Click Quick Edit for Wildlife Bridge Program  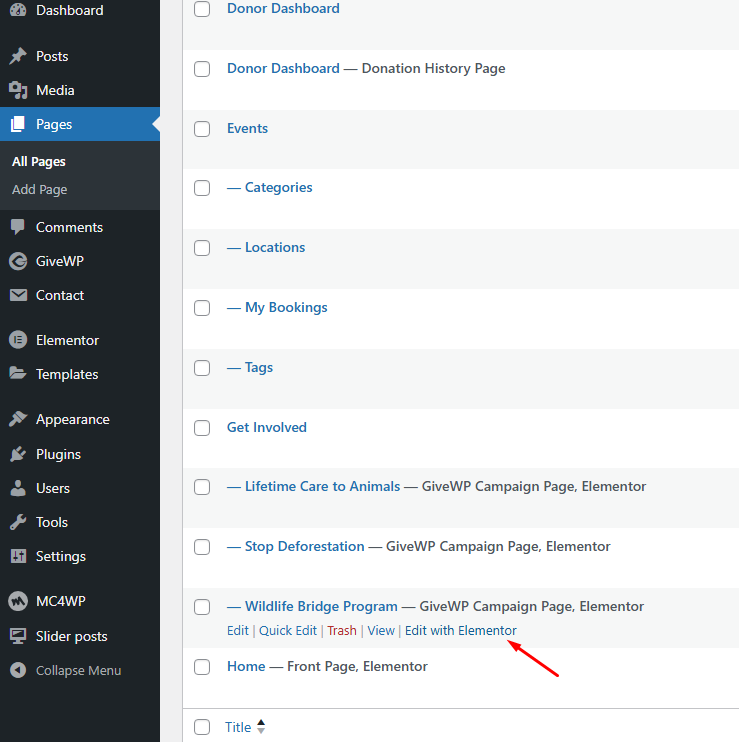click(288, 630)
